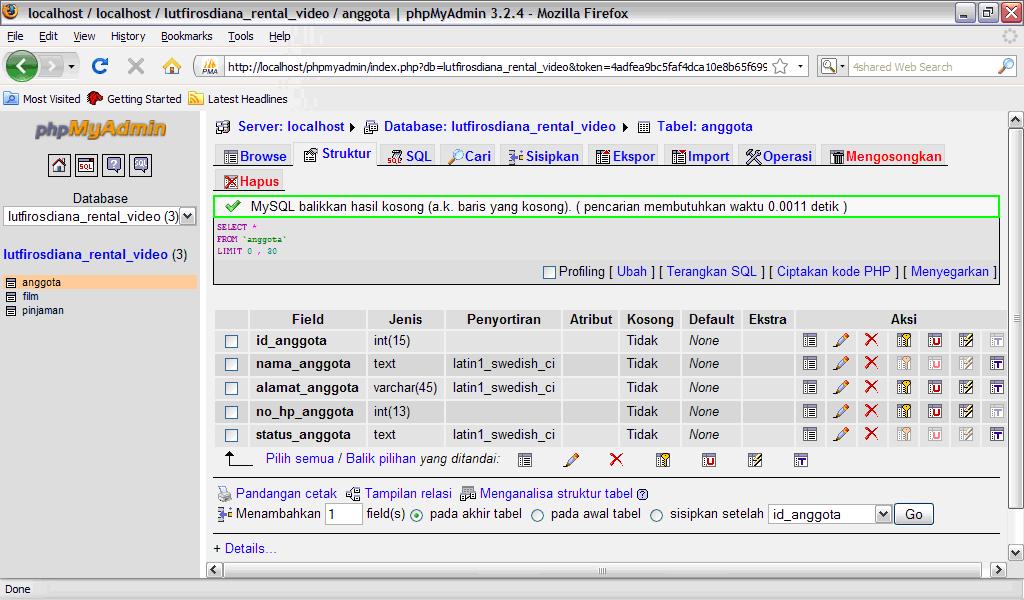This screenshot has height=600, width=1024.
Task: Tick the no_hp_anggota checkbox
Action: [x=231, y=413]
